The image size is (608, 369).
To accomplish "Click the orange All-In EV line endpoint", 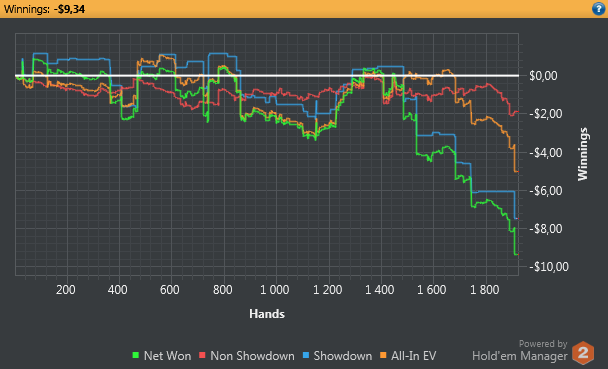I will click(x=516, y=171).
